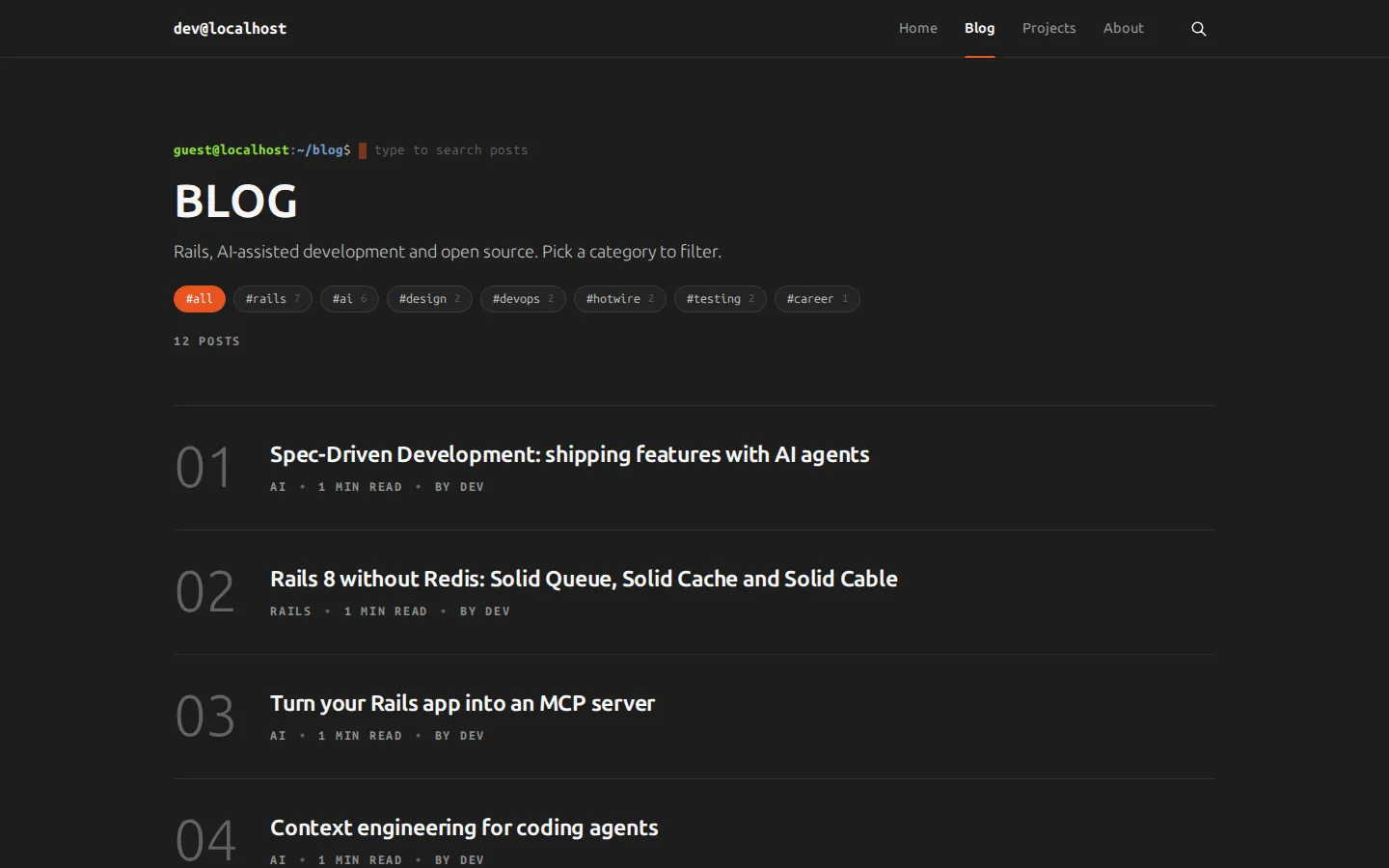This screenshot has height=868, width=1389.
Task: Open the Blog nav tab
Action: coord(979,28)
